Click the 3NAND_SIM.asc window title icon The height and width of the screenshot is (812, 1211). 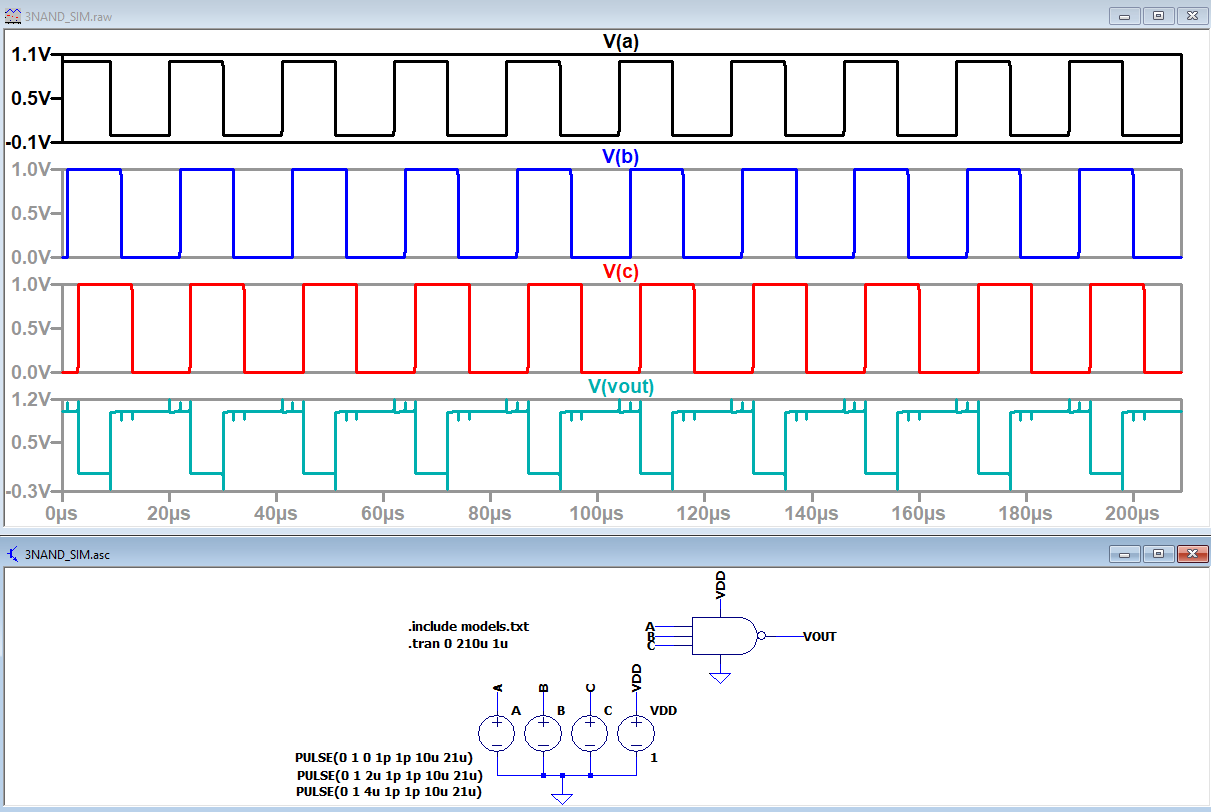tap(12, 554)
